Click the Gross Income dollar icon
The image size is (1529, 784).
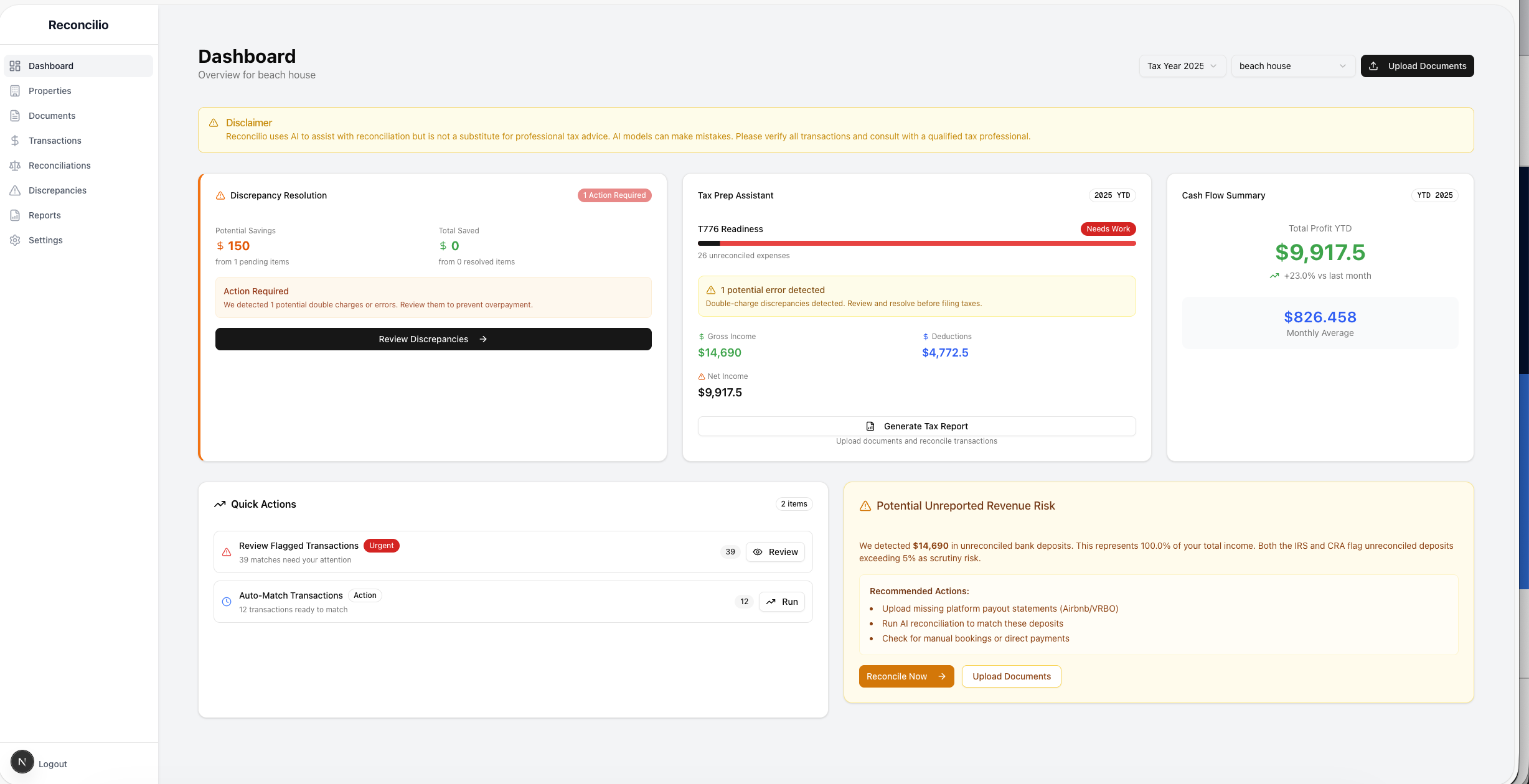pos(702,337)
